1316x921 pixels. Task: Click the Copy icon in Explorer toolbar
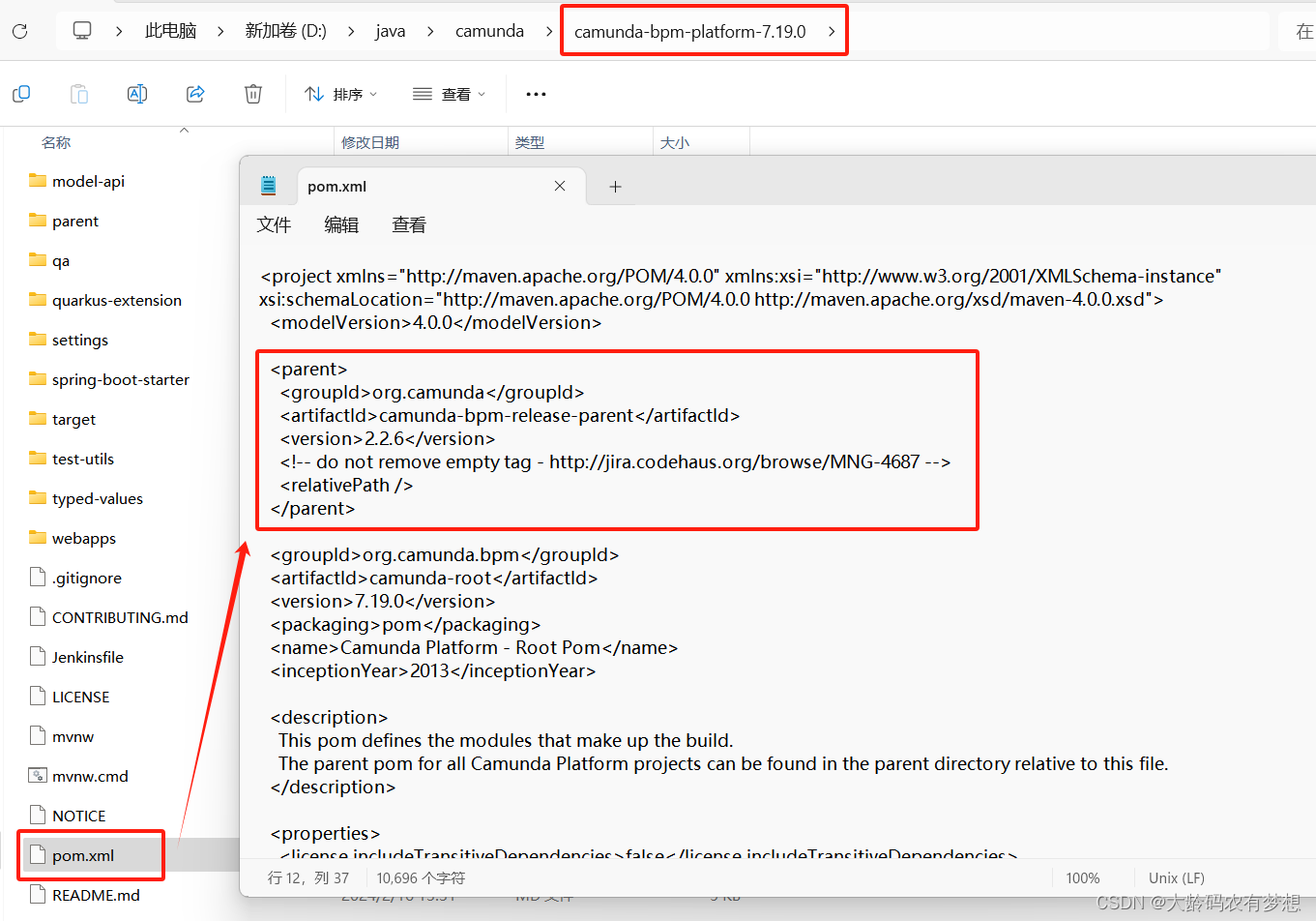pos(21,94)
